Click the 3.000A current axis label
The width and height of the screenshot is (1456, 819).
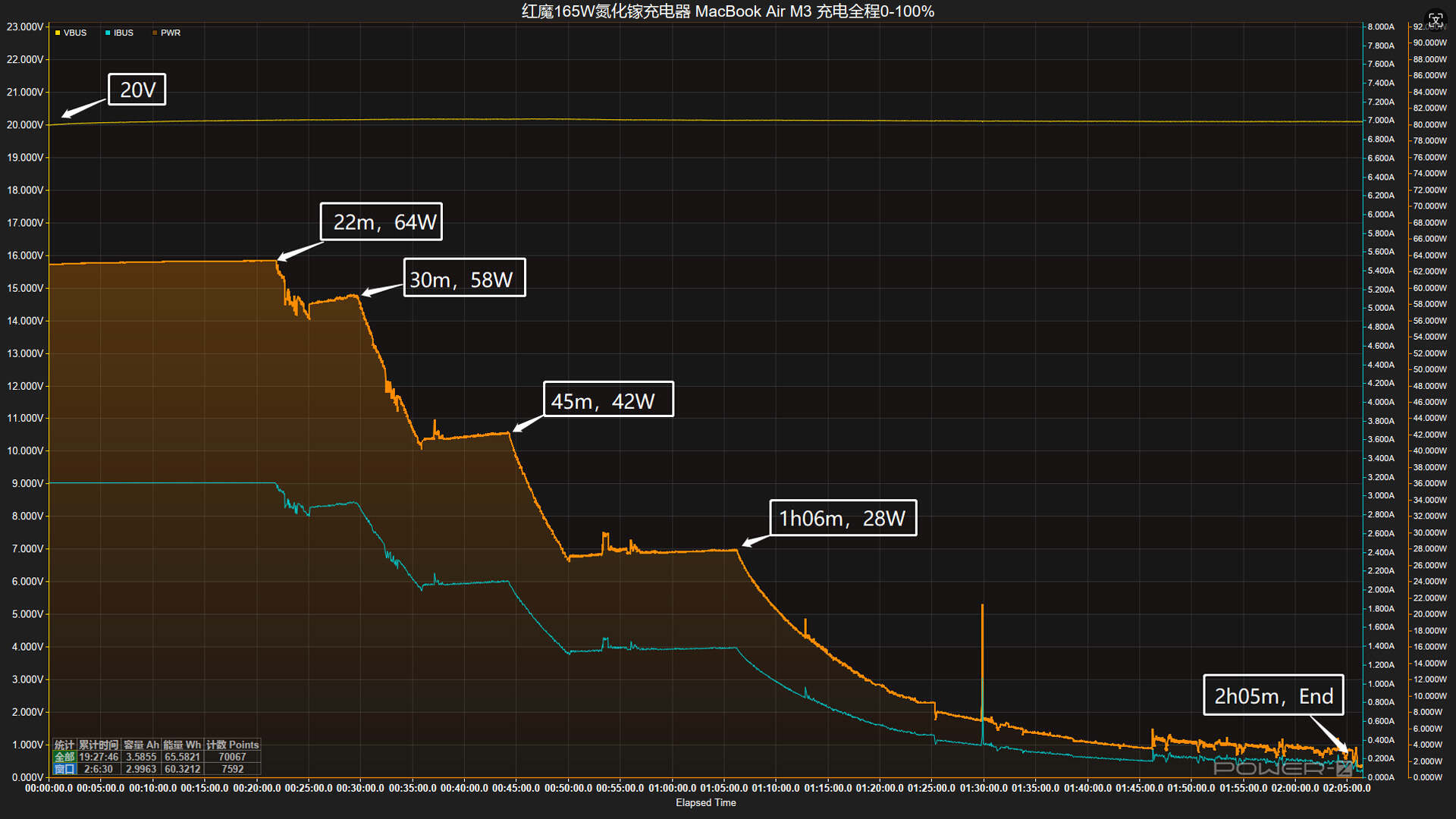click(1381, 495)
